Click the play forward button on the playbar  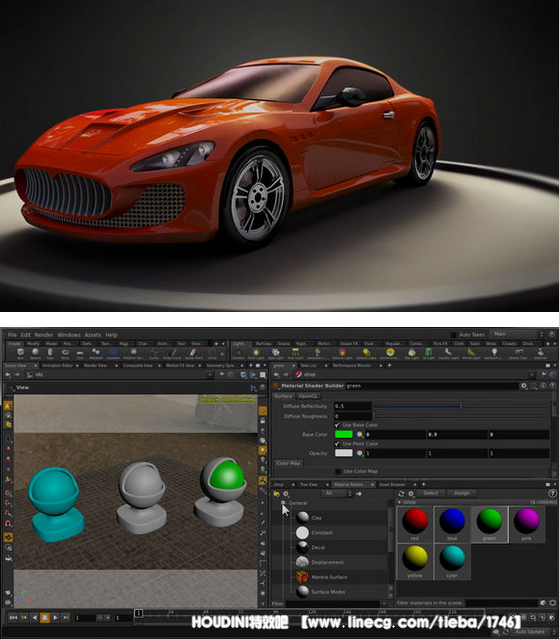(x=55, y=617)
